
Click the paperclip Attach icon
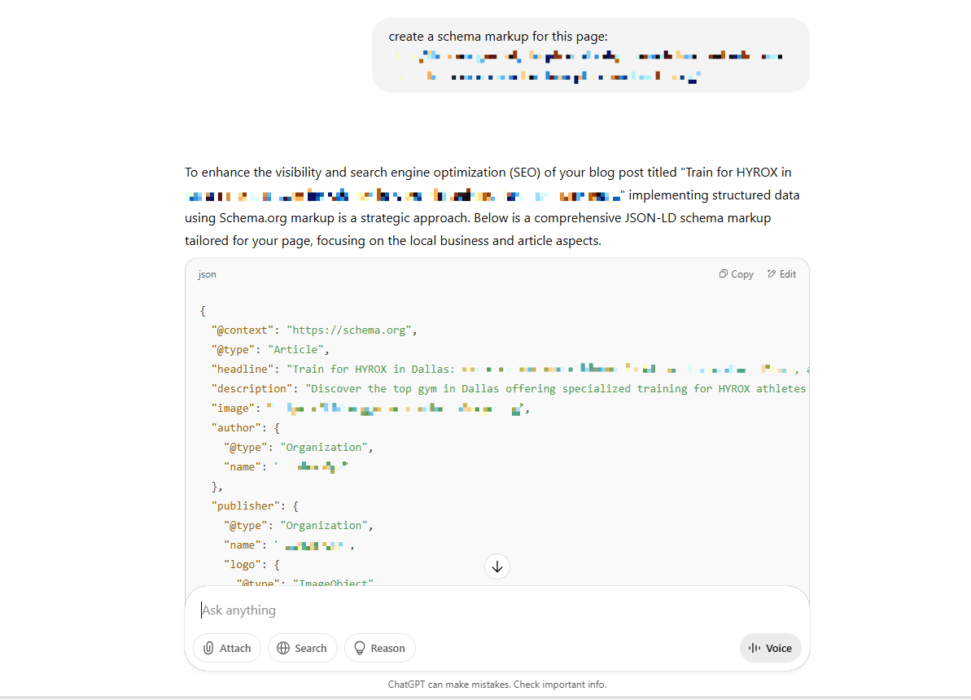click(210, 648)
